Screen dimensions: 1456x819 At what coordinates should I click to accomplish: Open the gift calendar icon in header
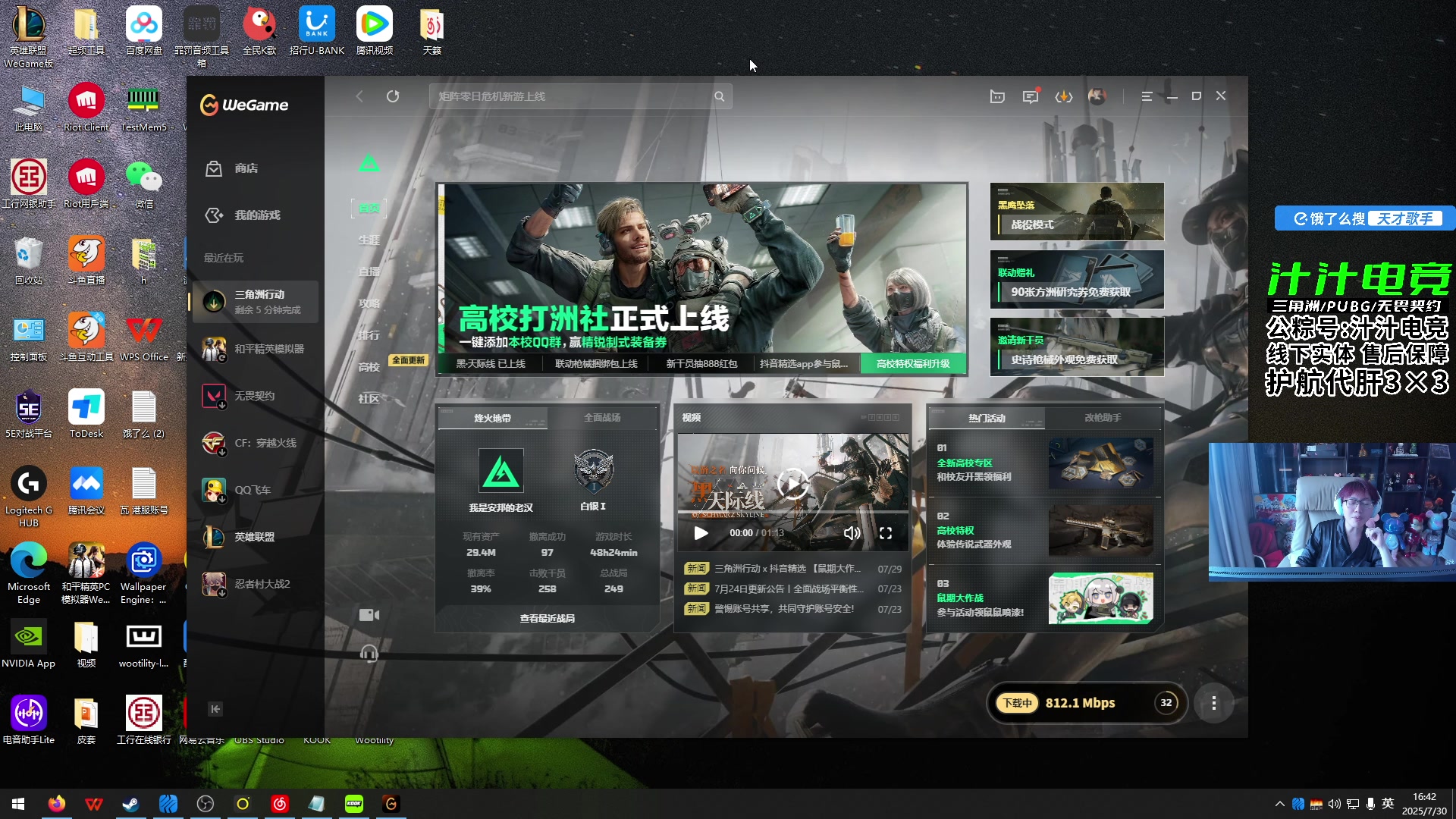click(997, 96)
